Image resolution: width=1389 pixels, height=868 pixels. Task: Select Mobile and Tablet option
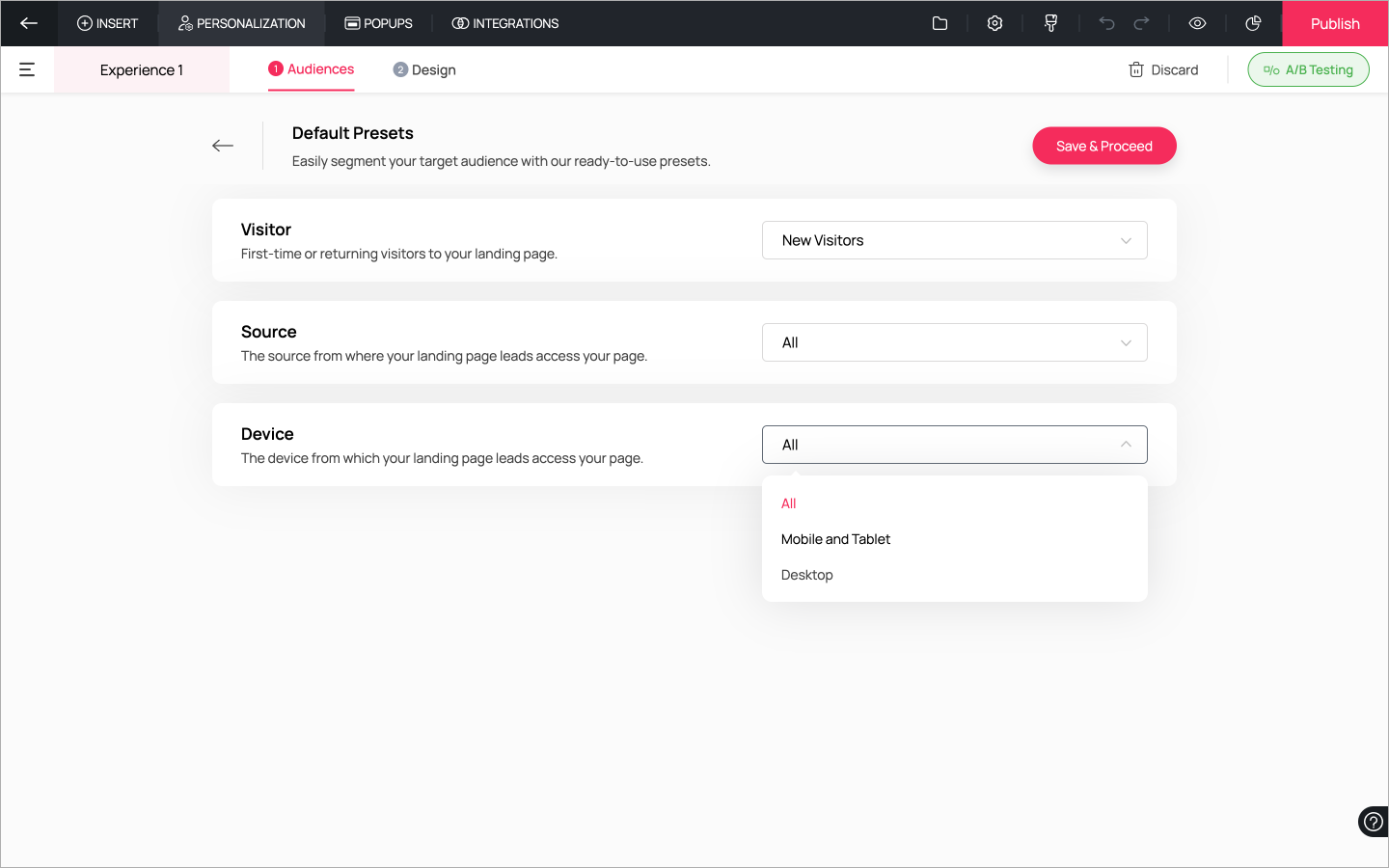[835, 539]
